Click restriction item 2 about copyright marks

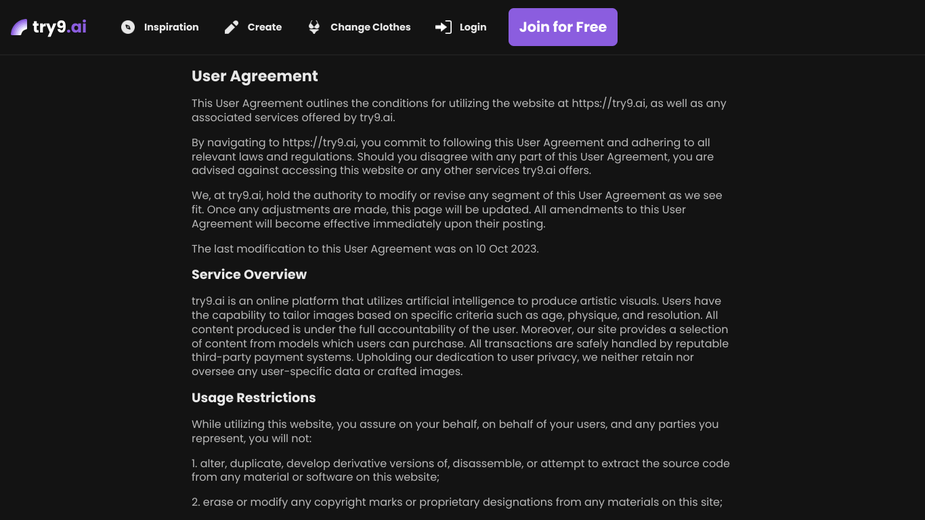(x=457, y=502)
